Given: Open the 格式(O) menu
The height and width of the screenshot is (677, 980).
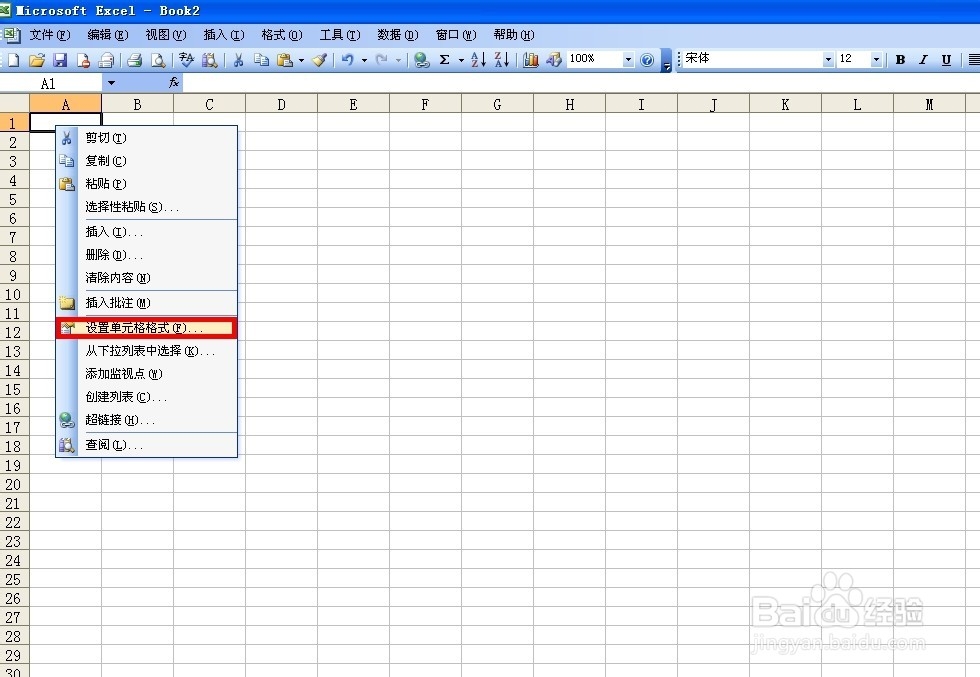Looking at the screenshot, I should click(x=282, y=35).
